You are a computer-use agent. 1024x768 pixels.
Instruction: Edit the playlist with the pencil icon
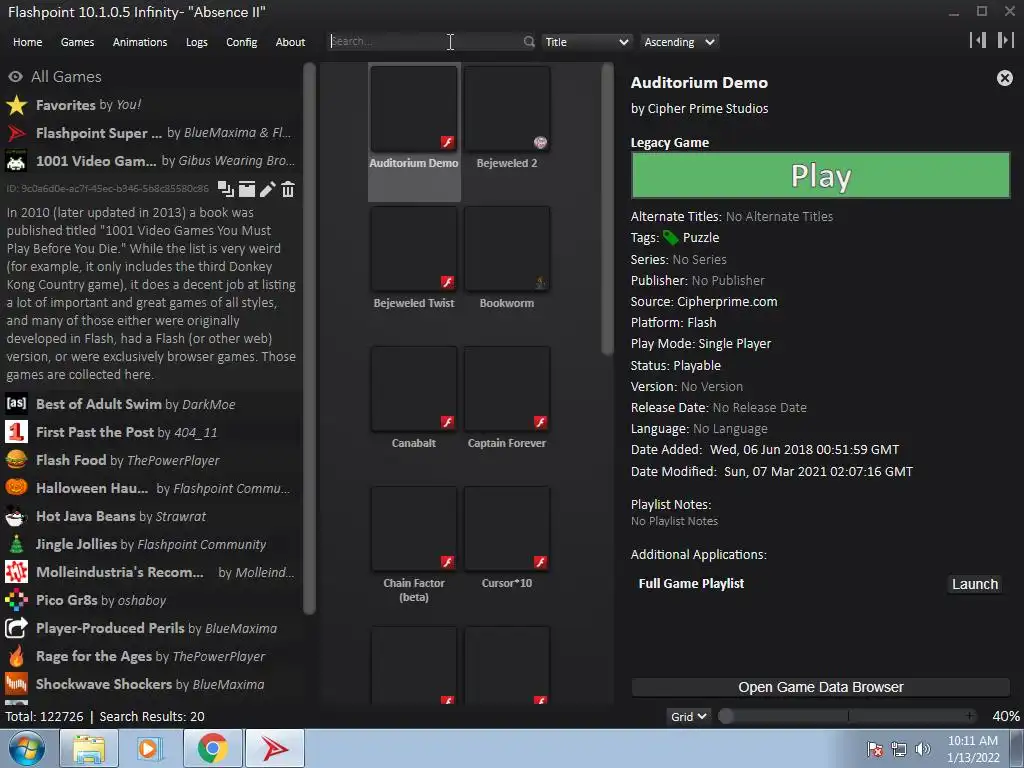[x=267, y=189]
